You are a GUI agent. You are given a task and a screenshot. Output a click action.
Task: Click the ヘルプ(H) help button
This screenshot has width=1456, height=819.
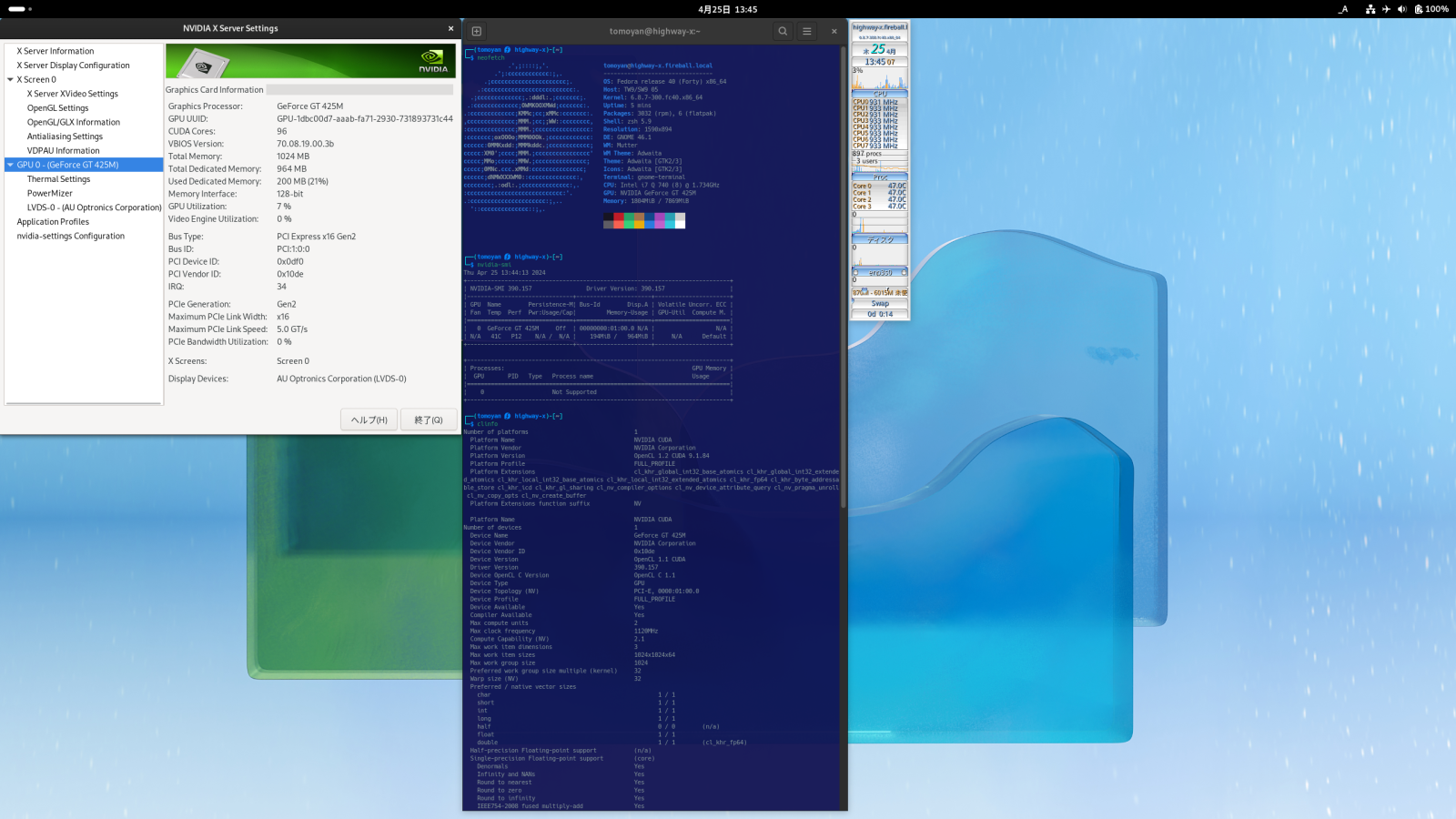(369, 420)
